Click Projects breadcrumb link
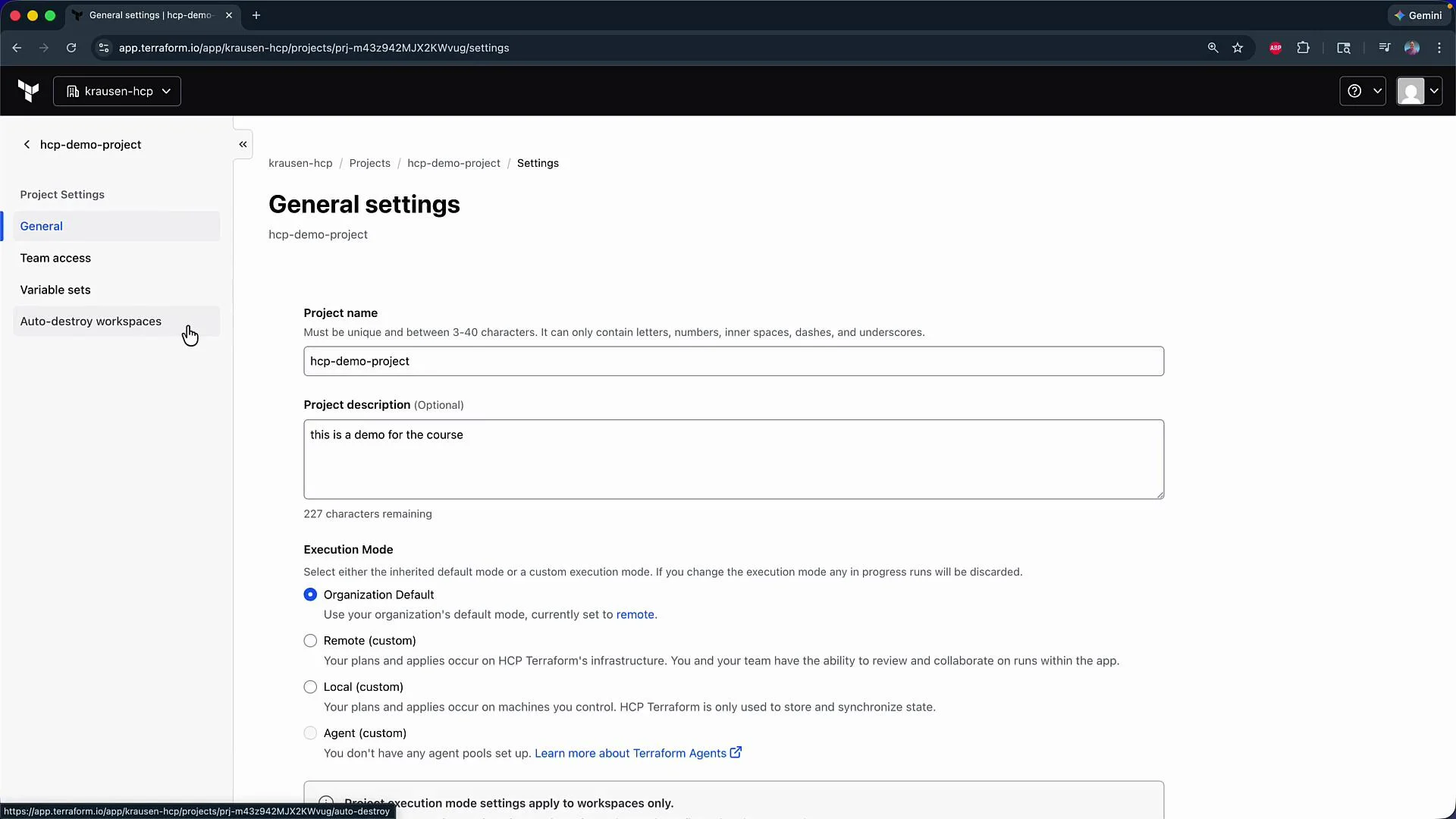 [x=370, y=163]
